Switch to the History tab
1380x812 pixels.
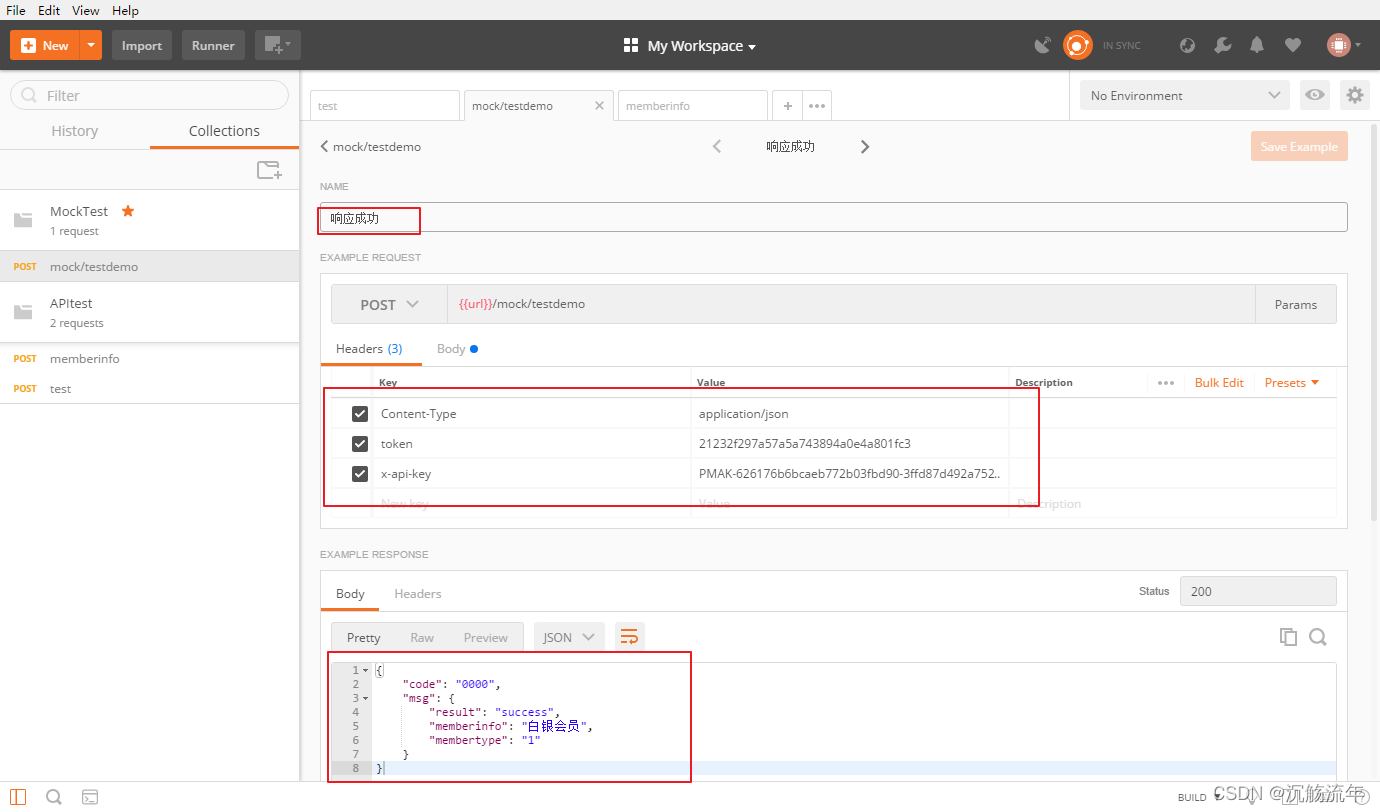coord(75,131)
